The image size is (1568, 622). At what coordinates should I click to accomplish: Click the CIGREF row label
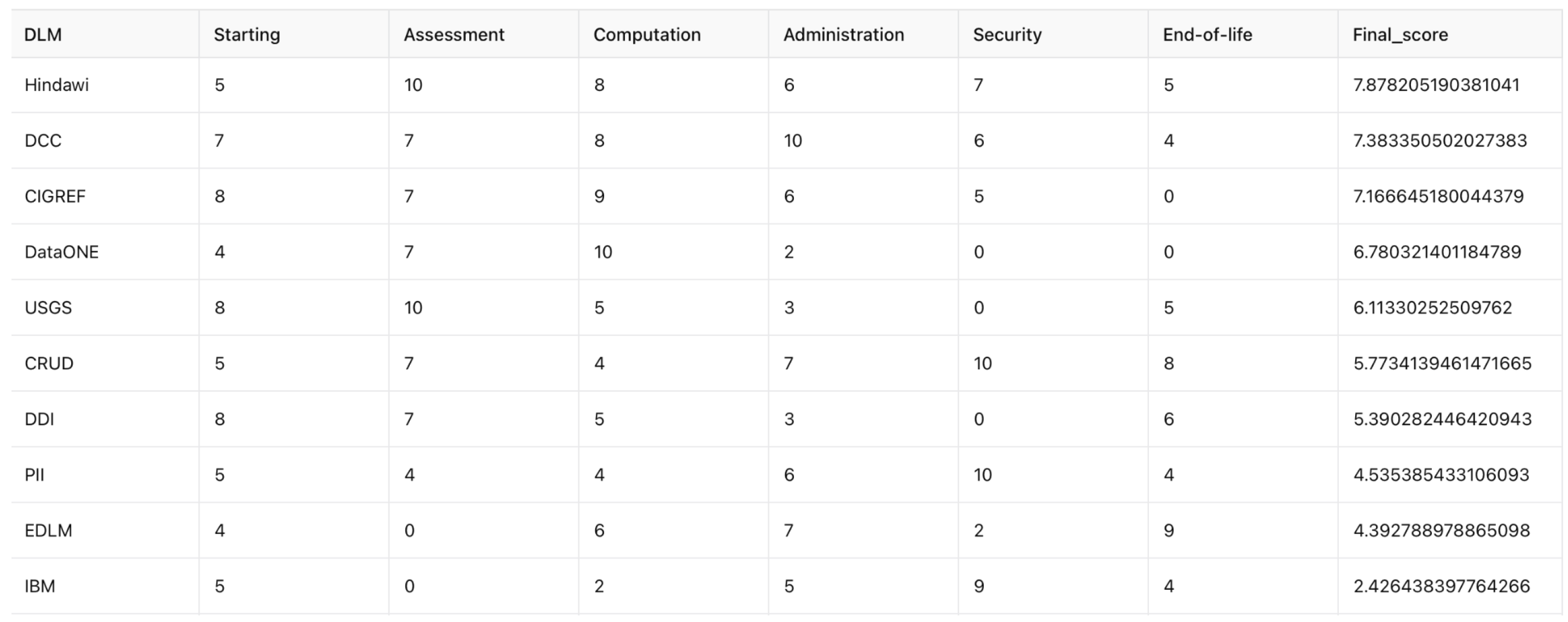click(x=55, y=196)
